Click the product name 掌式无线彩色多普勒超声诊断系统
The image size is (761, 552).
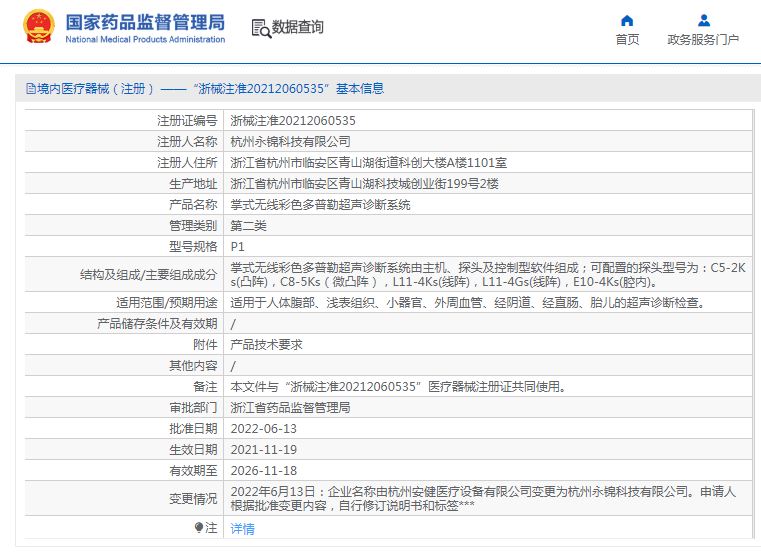coord(321,204)
